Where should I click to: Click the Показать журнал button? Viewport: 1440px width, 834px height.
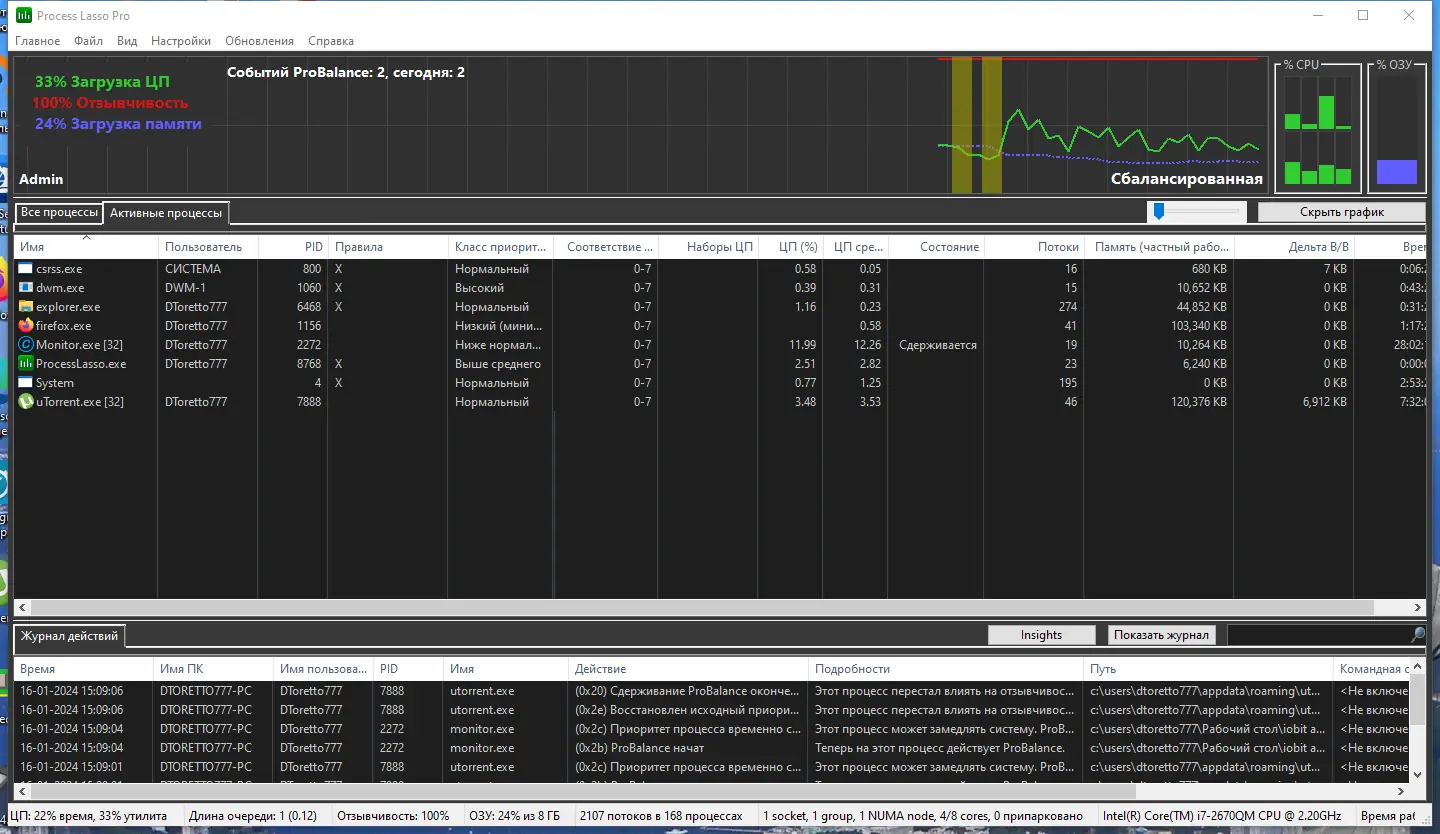click(x=1162, y=635)
